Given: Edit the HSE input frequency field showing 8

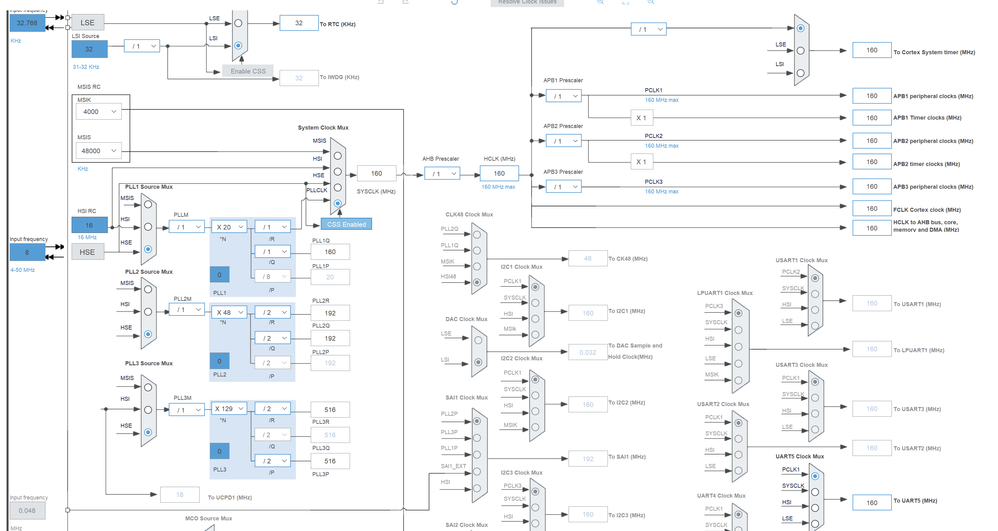Looking at the screenshot, I should [x=27, y=252].
